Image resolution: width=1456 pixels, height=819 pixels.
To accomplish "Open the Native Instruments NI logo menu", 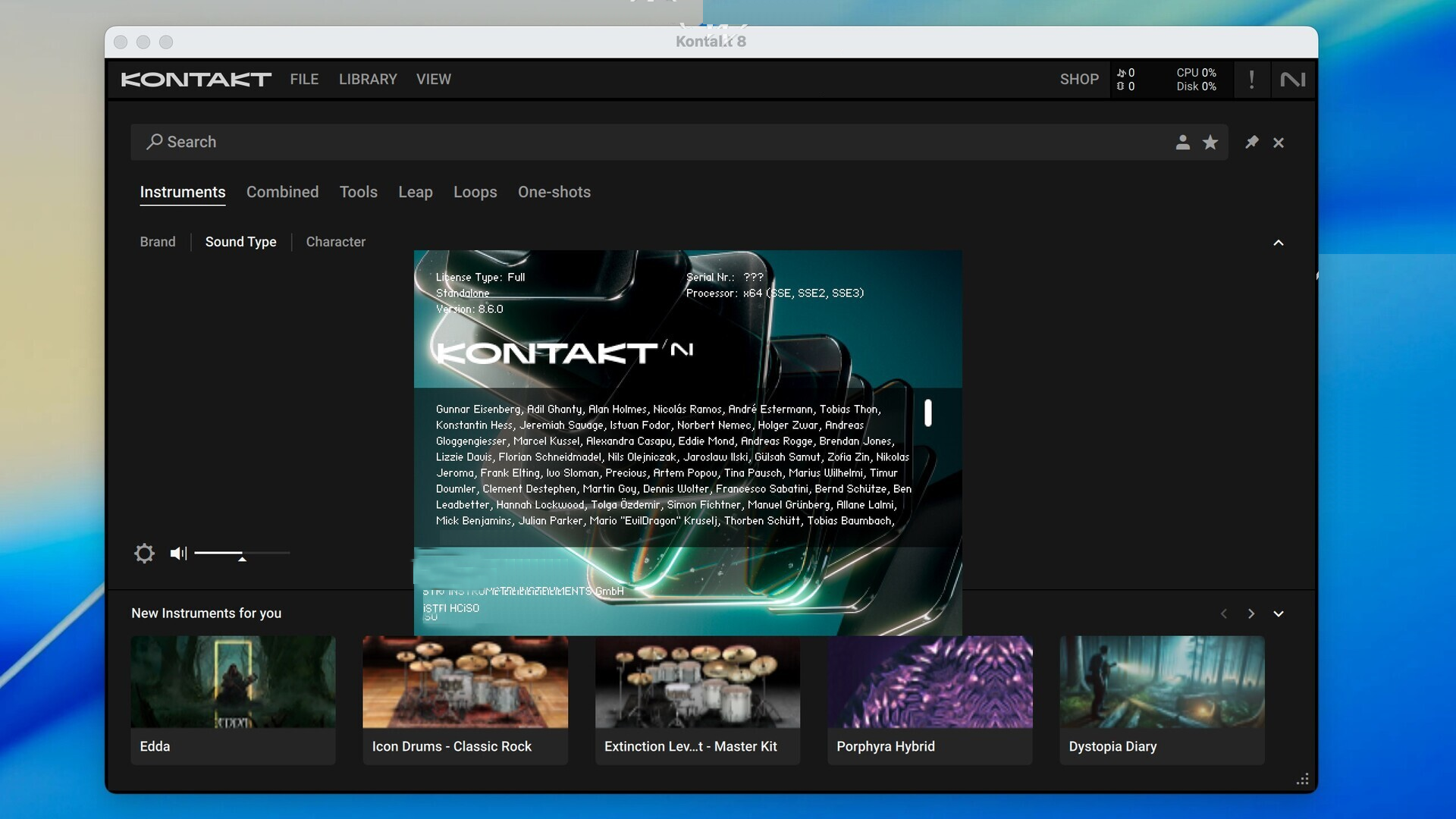I will click(1293, 80).
